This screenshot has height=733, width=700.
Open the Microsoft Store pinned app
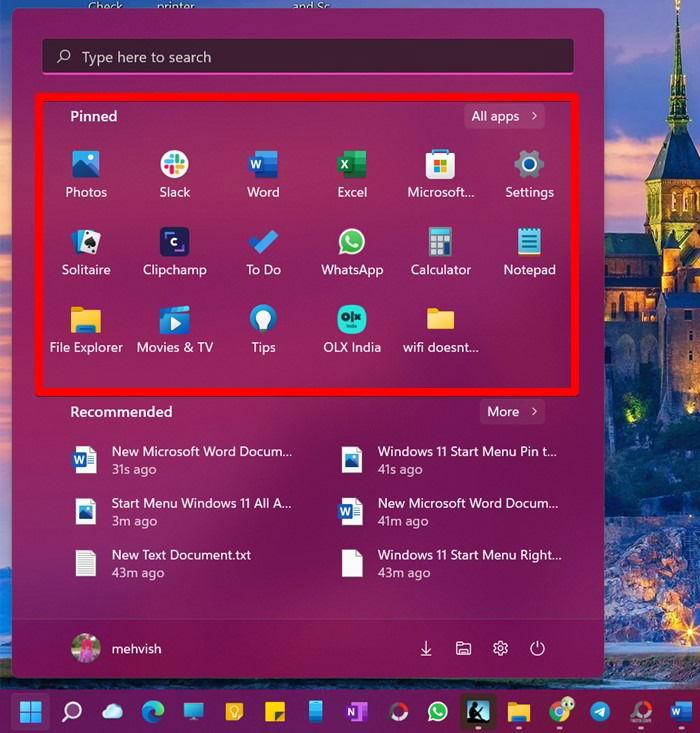coord(440,174)
